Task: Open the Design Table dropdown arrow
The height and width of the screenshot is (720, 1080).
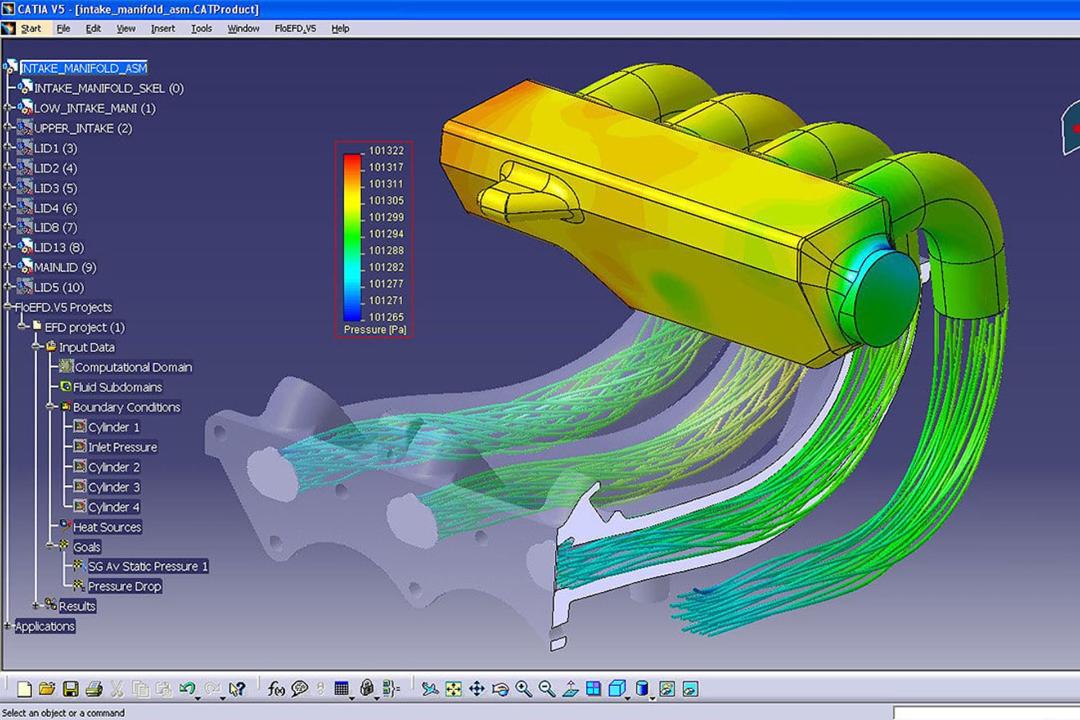Action: pyautogui.click(x=351, y=699)
